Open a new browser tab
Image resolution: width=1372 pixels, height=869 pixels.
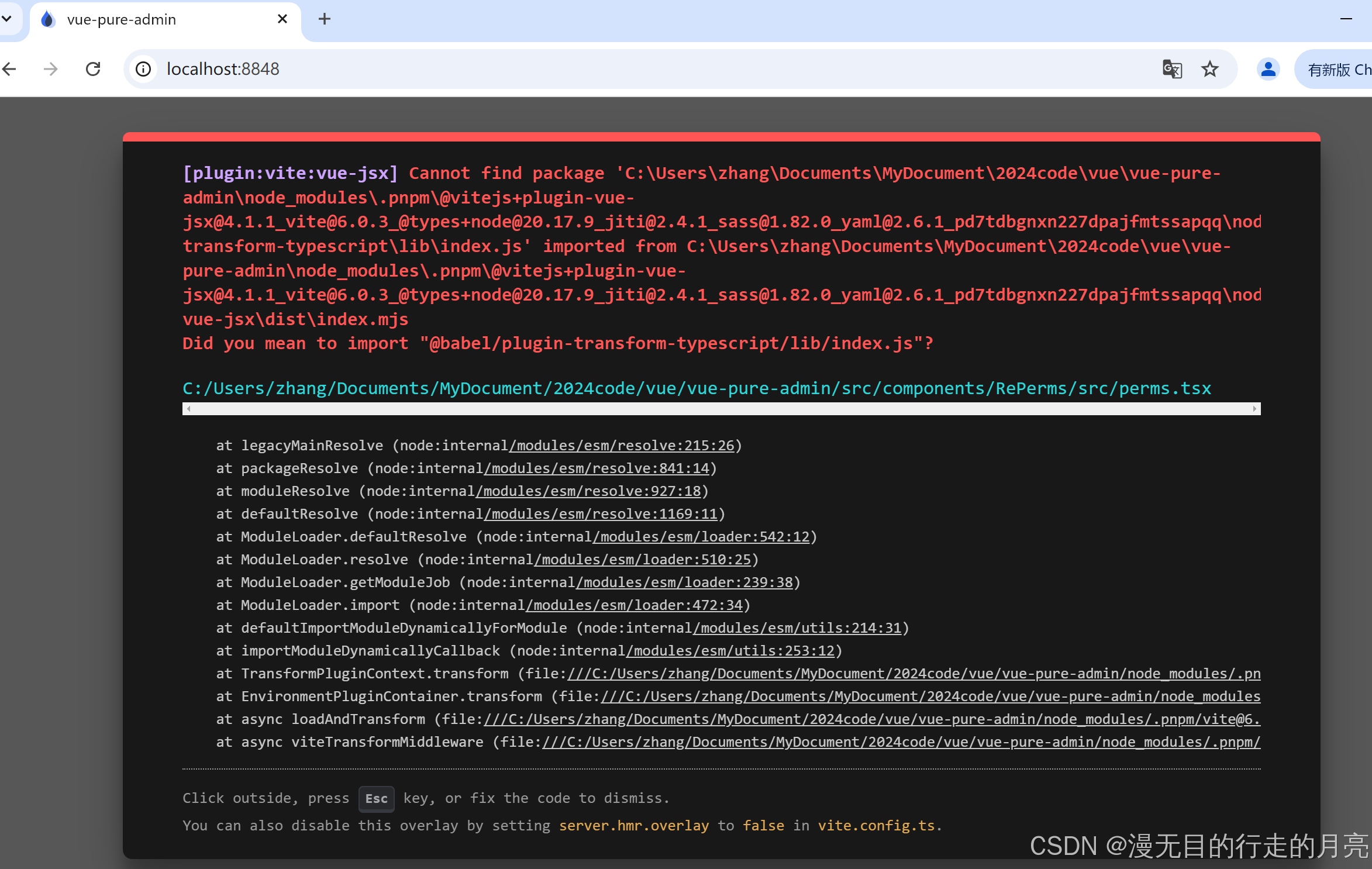tap(325, 19)
